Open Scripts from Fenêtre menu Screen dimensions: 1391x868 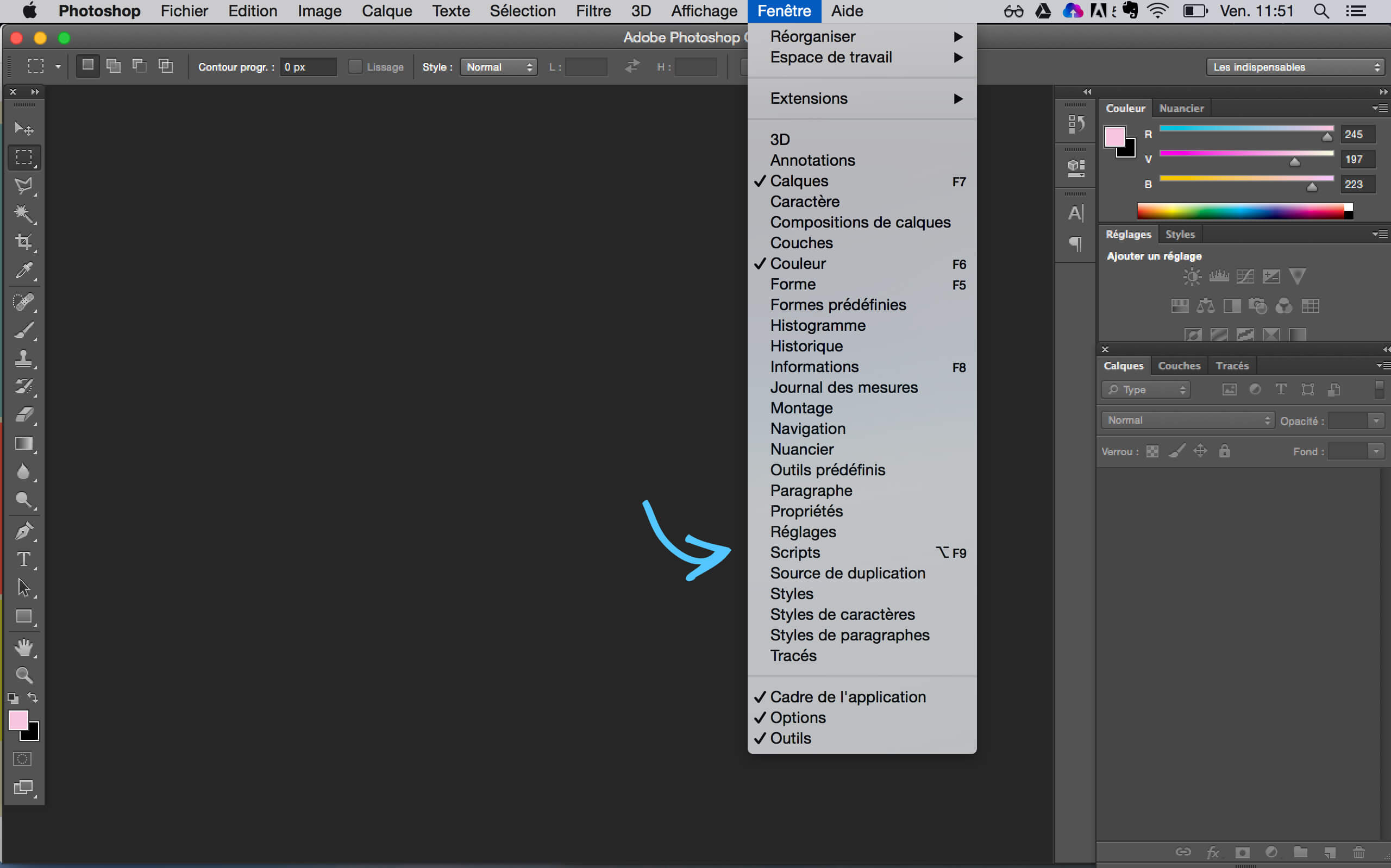(795, 552)
